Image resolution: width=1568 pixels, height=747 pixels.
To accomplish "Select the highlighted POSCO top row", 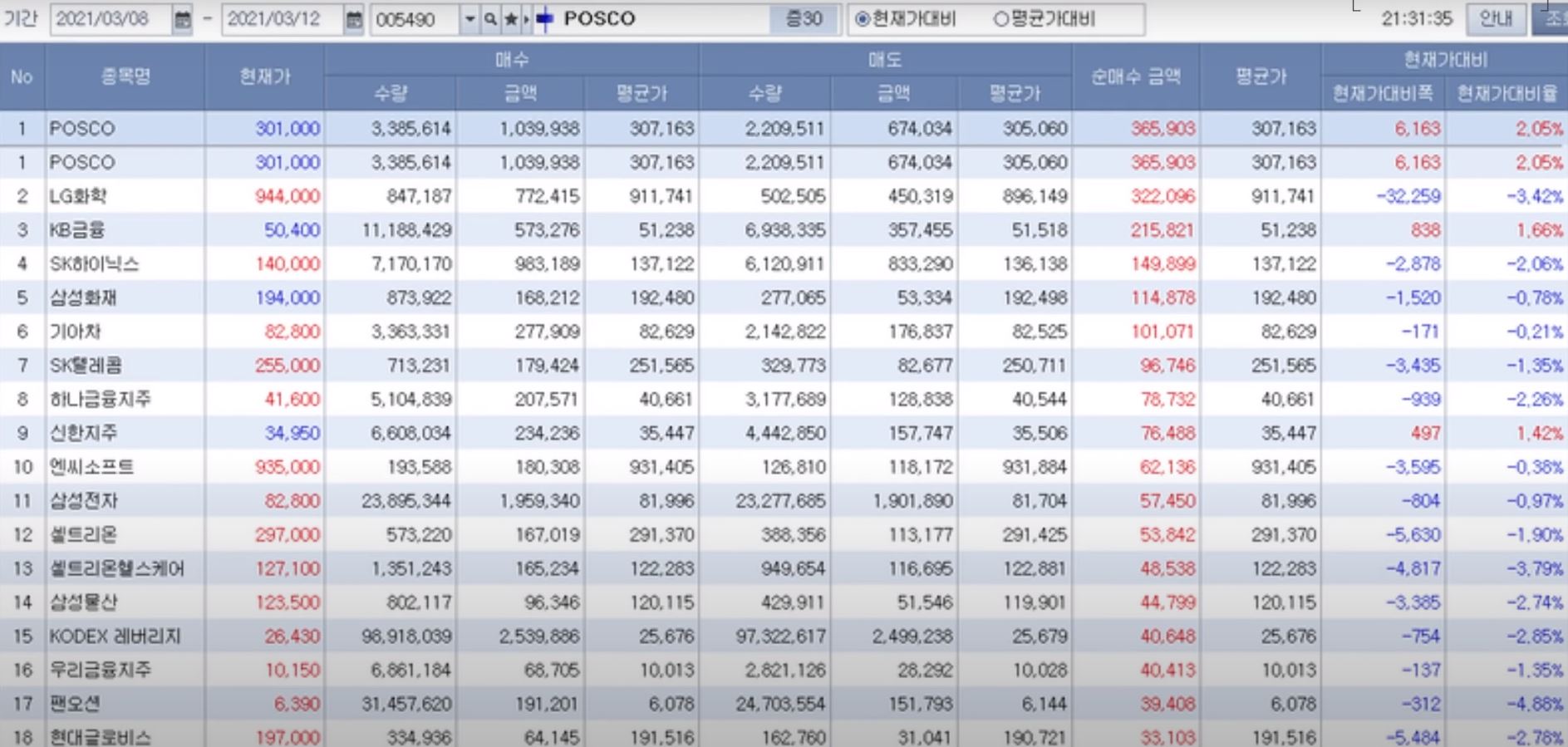I will [x=784, y=128].
